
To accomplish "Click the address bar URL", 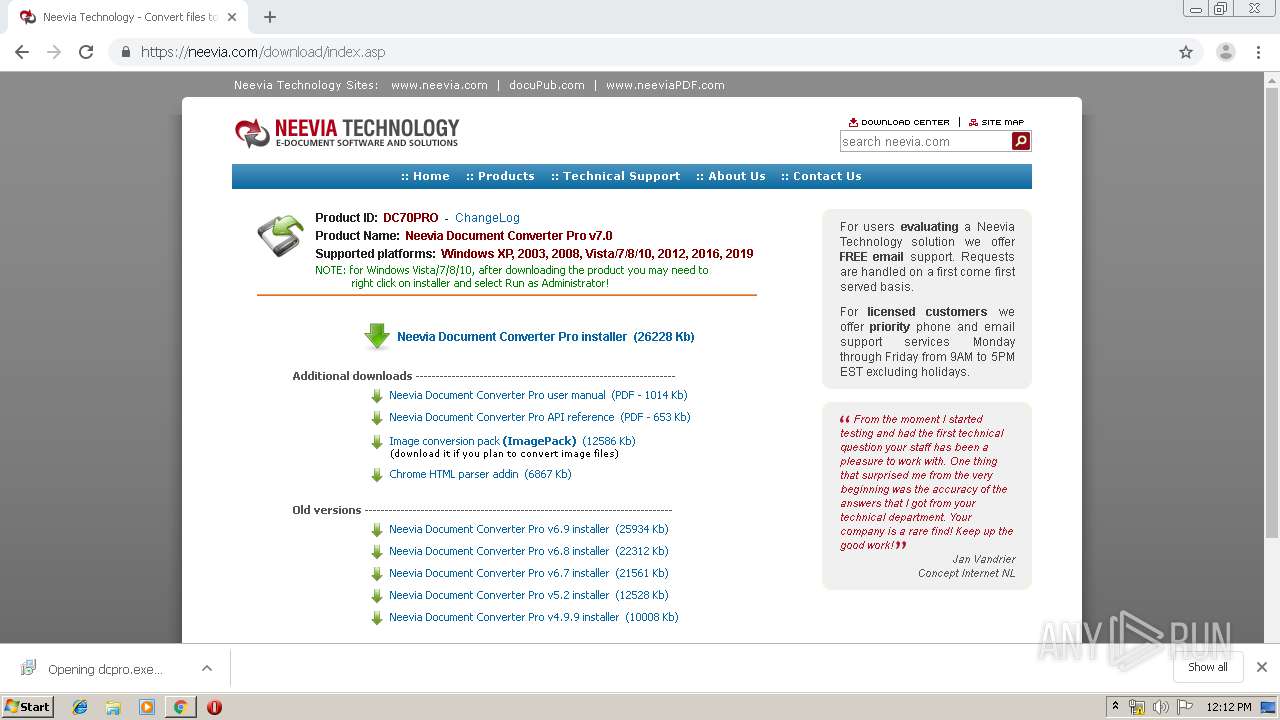I will click(263, 52).
